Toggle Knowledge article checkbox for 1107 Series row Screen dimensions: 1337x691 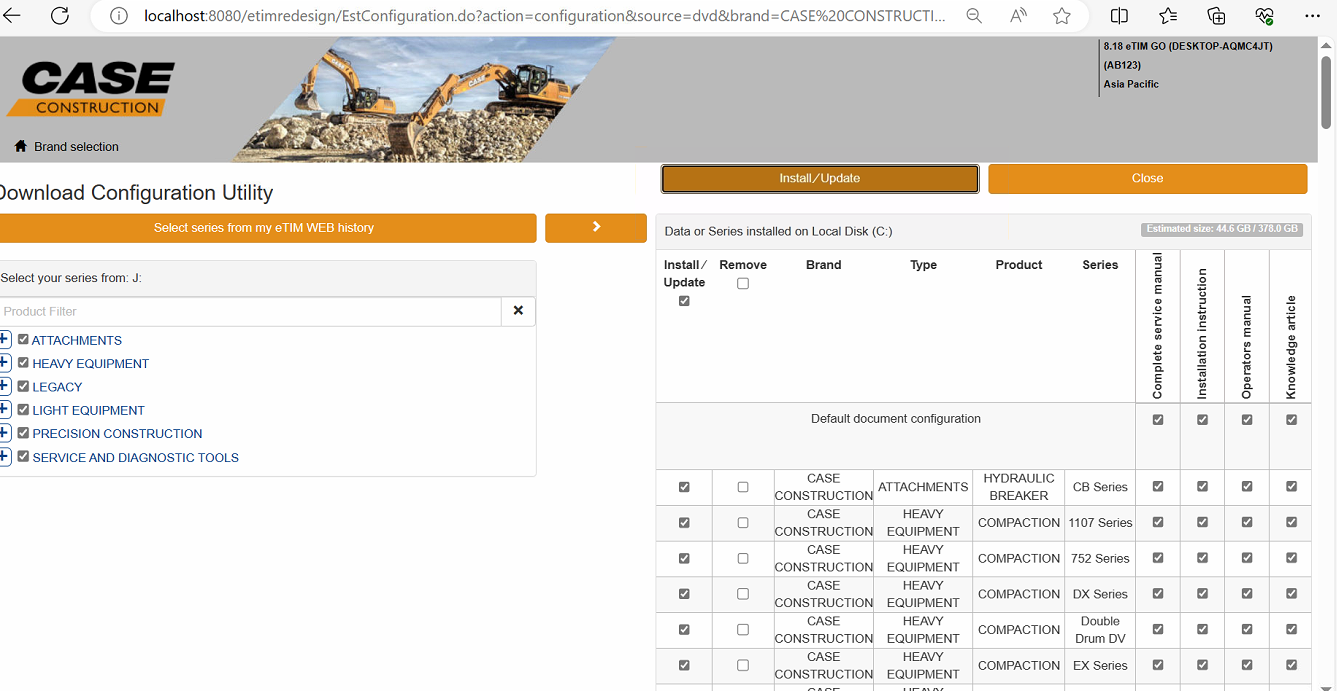pyautogui.click(x=1291, y=523)
